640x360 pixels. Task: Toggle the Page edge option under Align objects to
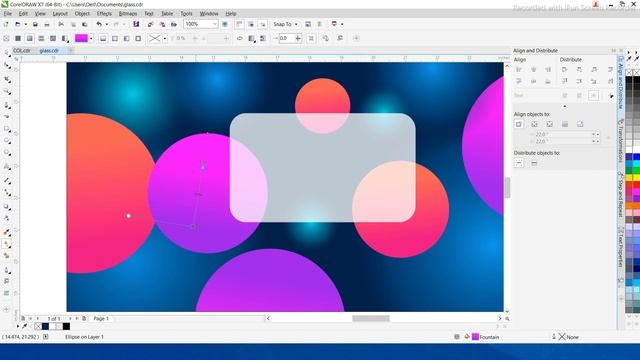[x=534, y=124]
